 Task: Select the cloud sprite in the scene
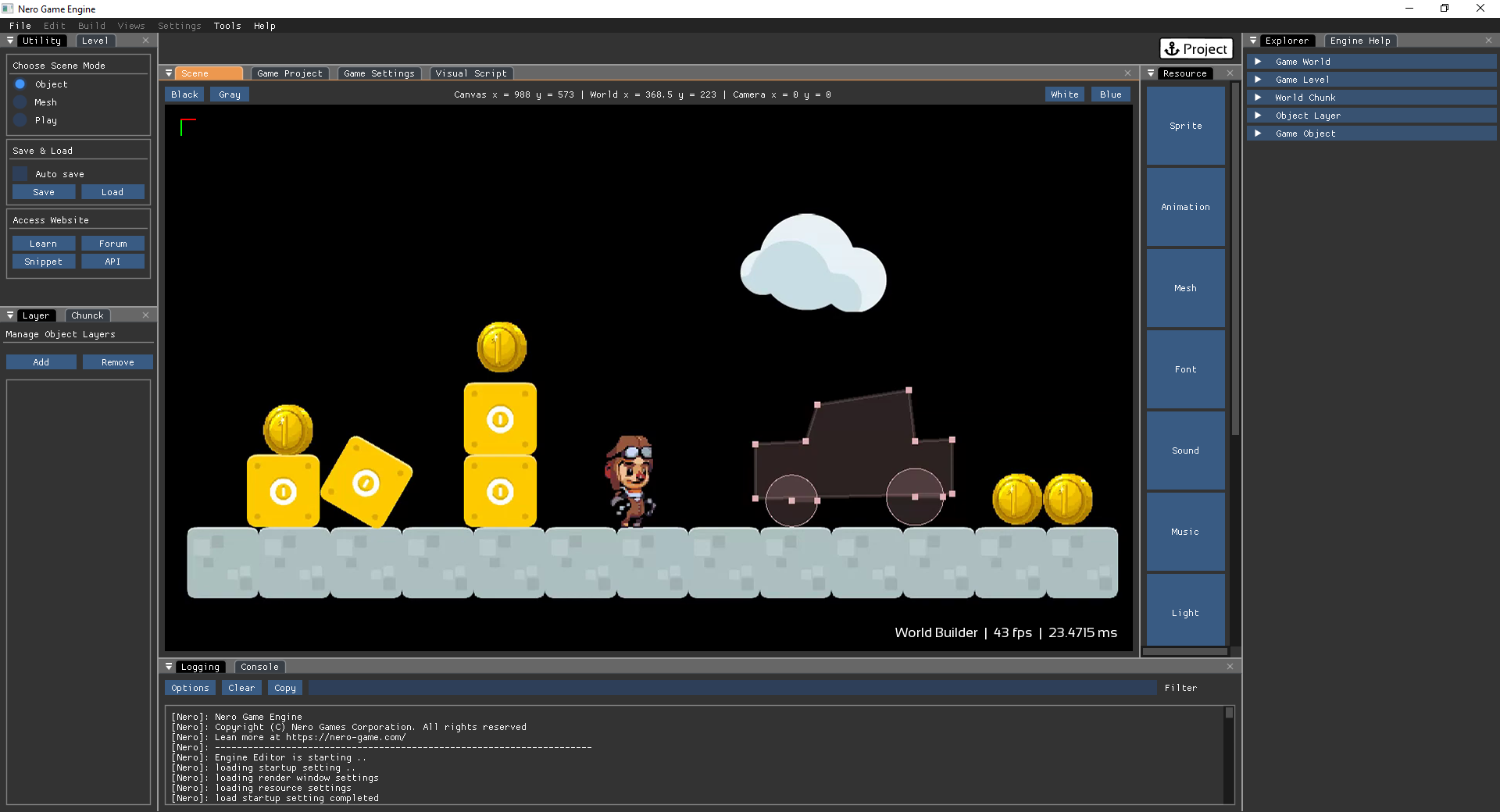[x=813, y=264]
